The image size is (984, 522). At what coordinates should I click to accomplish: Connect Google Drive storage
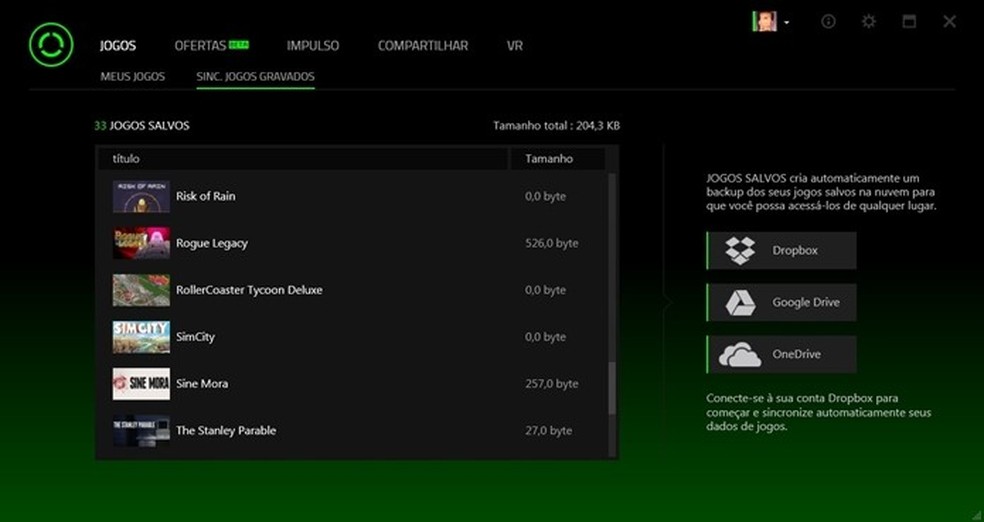pos(781,302)
